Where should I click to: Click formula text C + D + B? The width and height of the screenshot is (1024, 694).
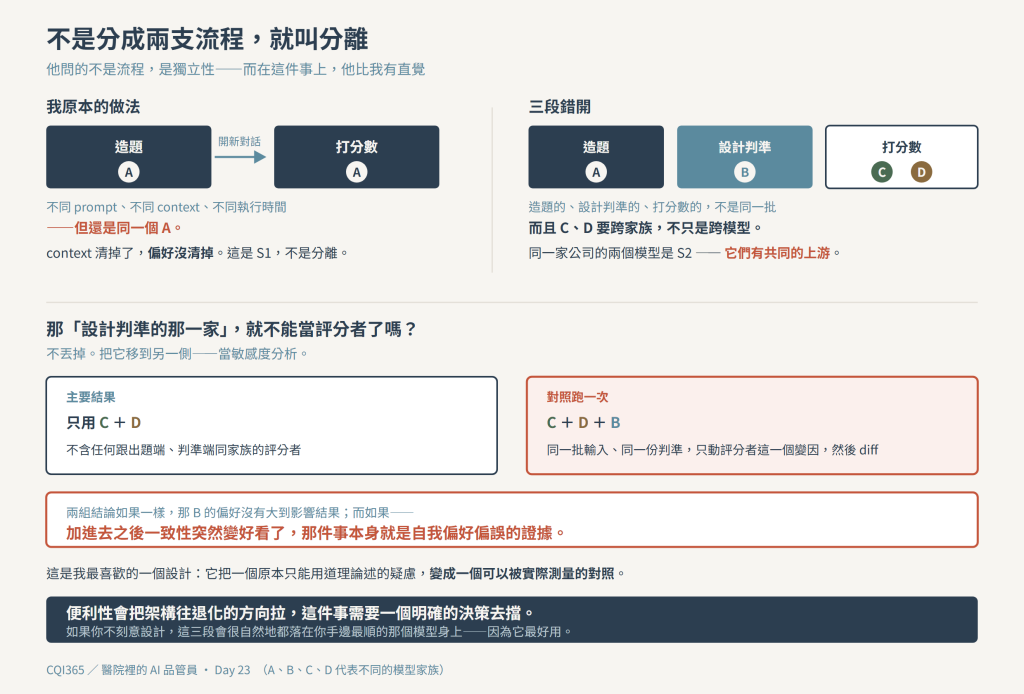[583, 422]
